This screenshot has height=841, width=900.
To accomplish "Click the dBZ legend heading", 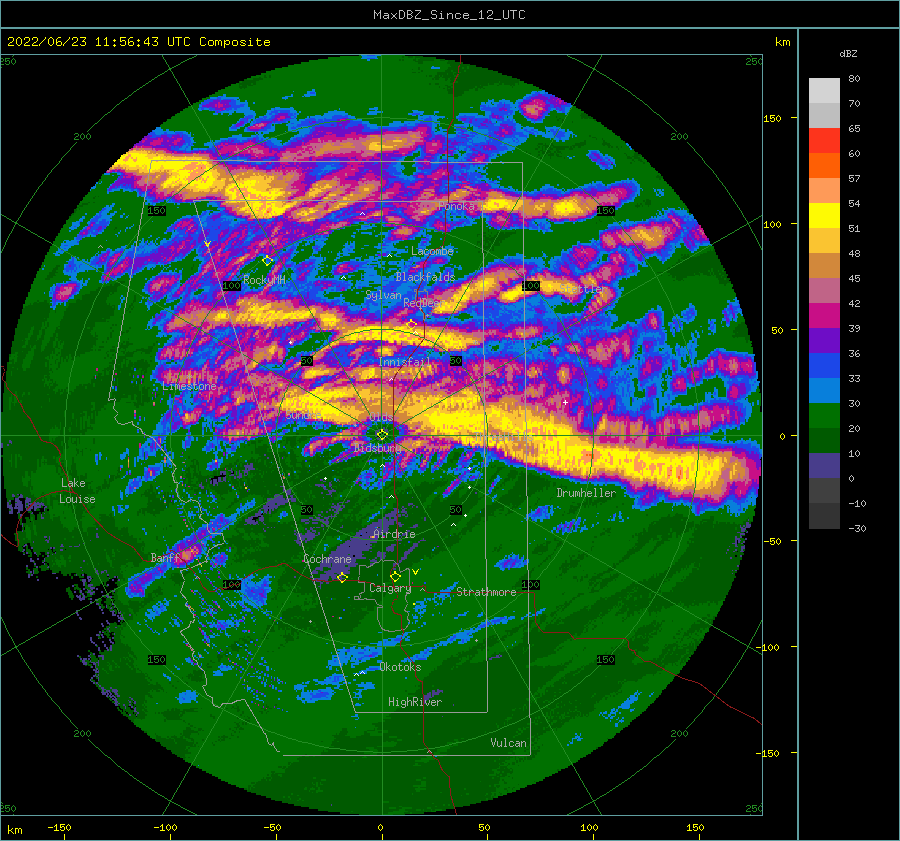I will 848,54.
